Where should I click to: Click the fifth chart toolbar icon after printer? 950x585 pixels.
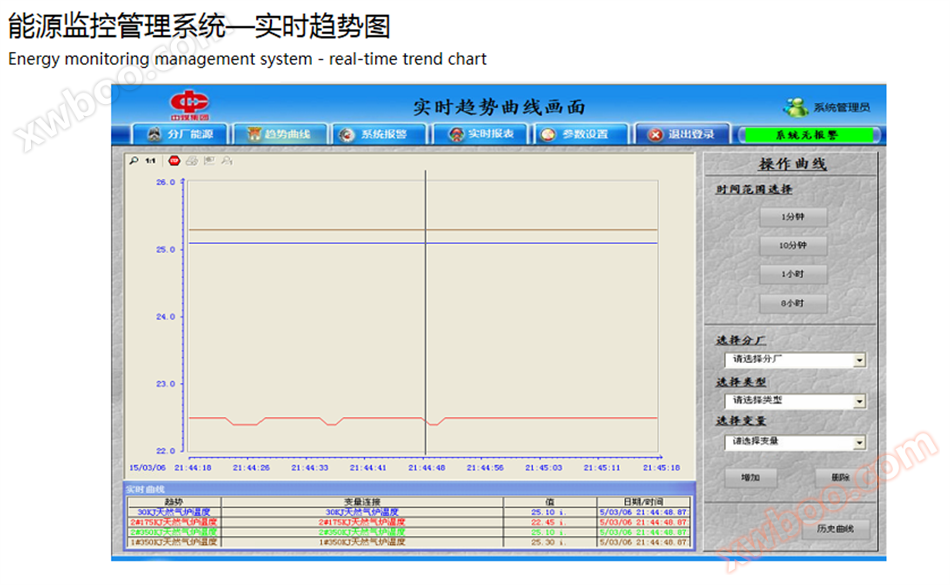[x=209, y=160]
